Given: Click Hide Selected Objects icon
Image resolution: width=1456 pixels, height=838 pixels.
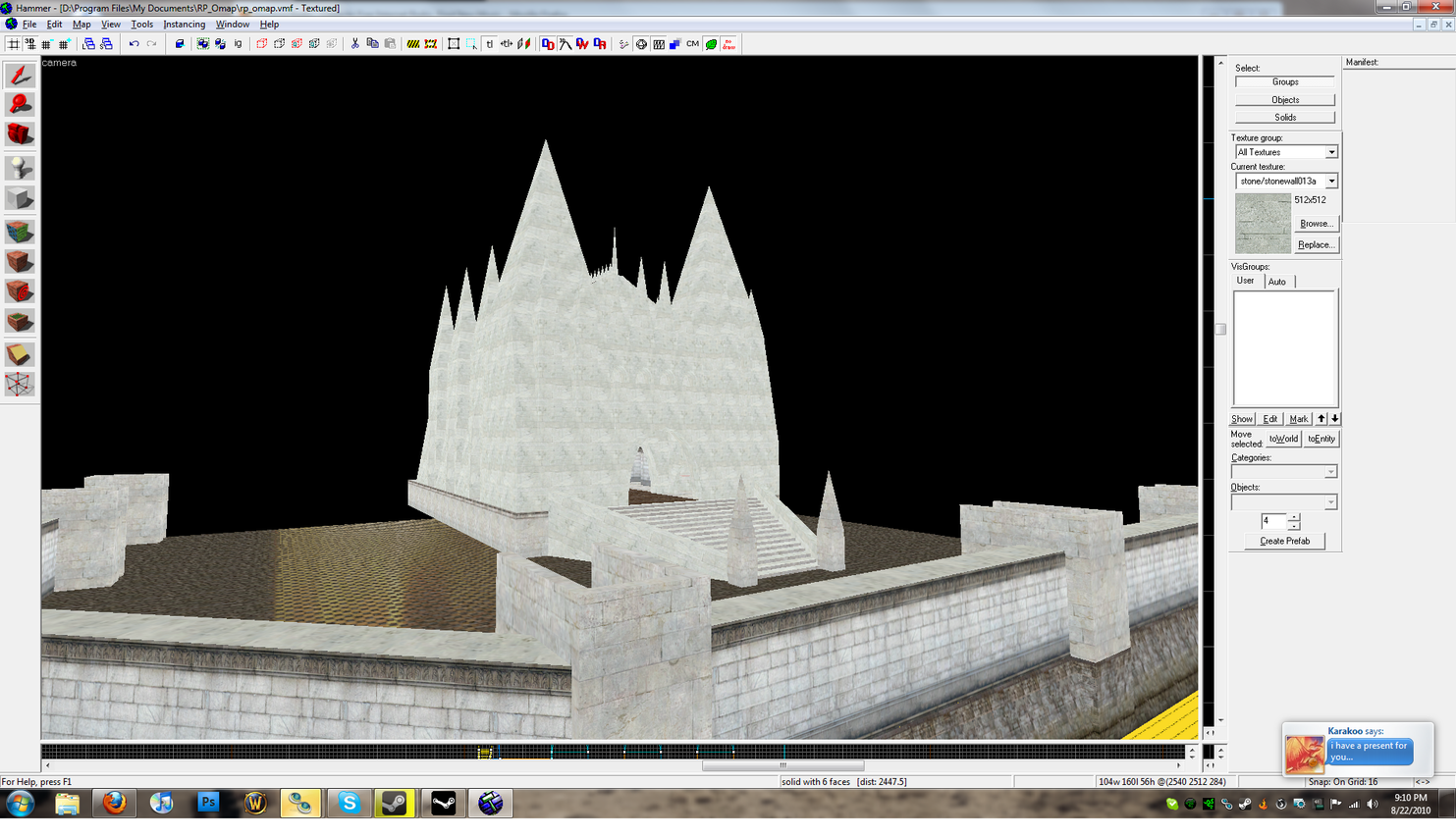Looking at the screenshot, I should tap(261, 44).
